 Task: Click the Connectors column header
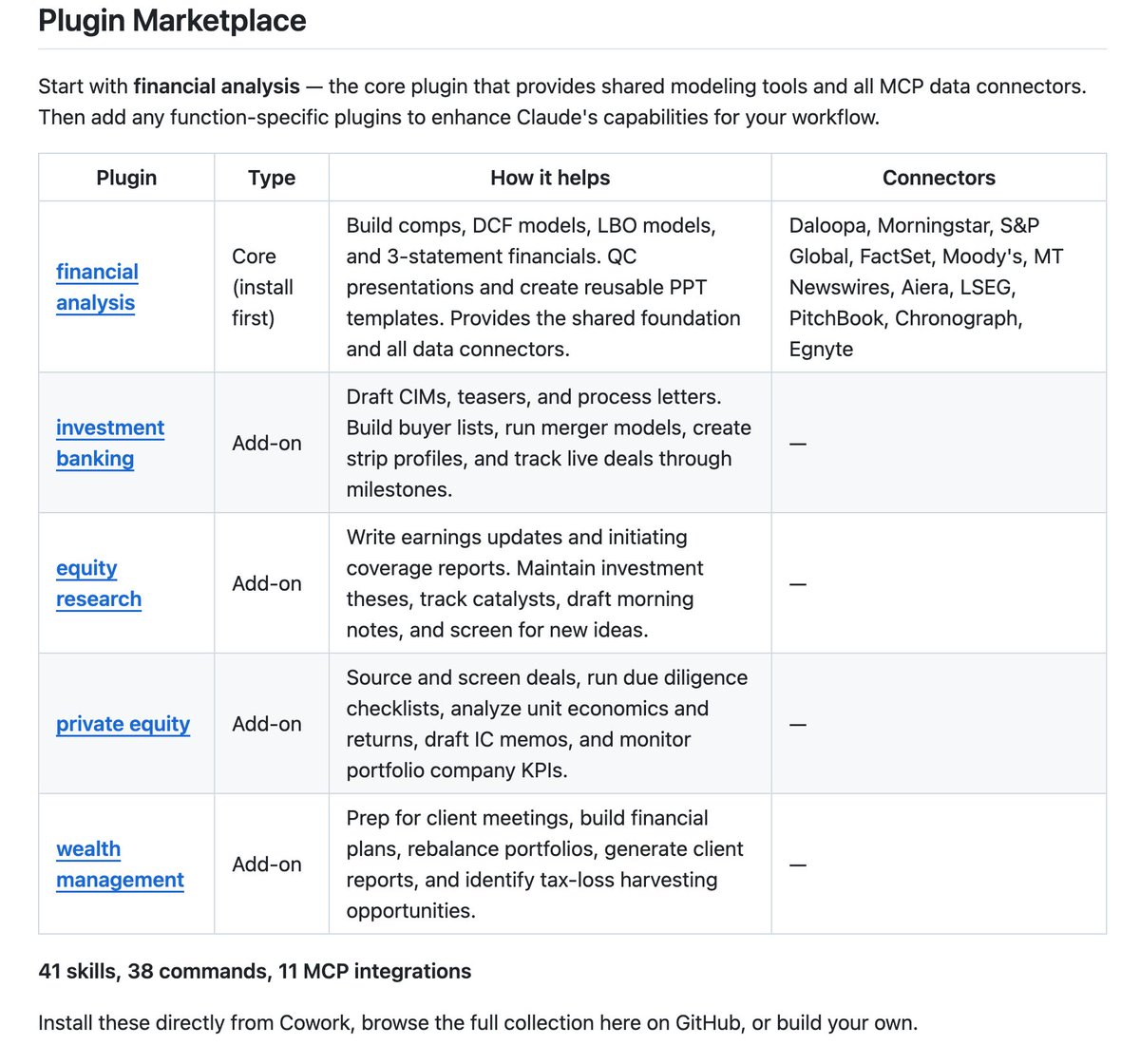tap(939, 178)
